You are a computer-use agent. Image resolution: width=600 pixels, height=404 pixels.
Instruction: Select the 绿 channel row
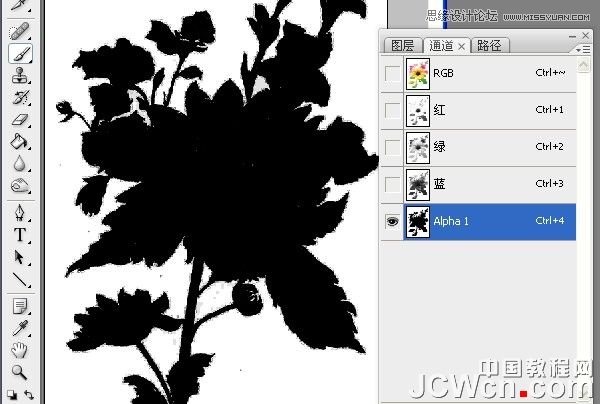(490, 147)
